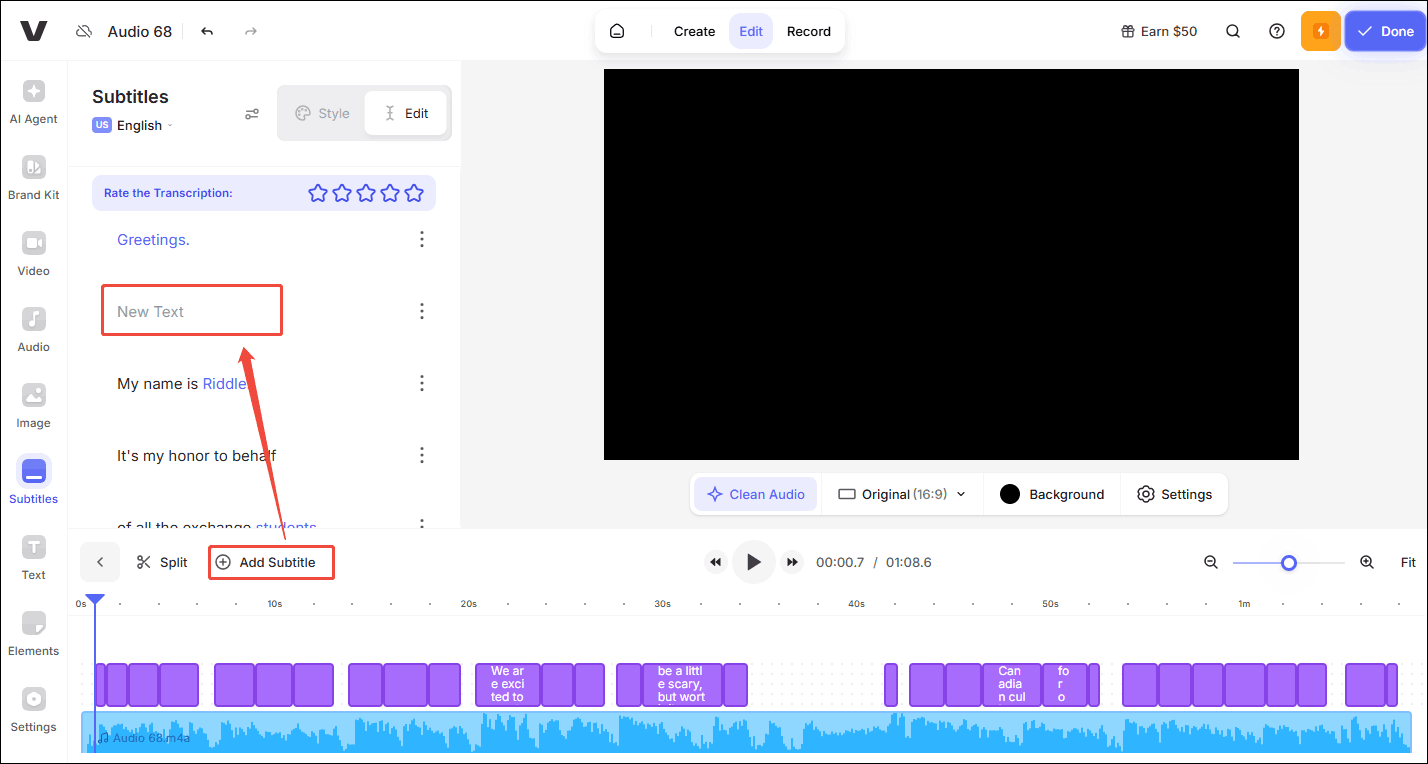
Task: Zoom out the timeline
Action: click(1211, 562)
